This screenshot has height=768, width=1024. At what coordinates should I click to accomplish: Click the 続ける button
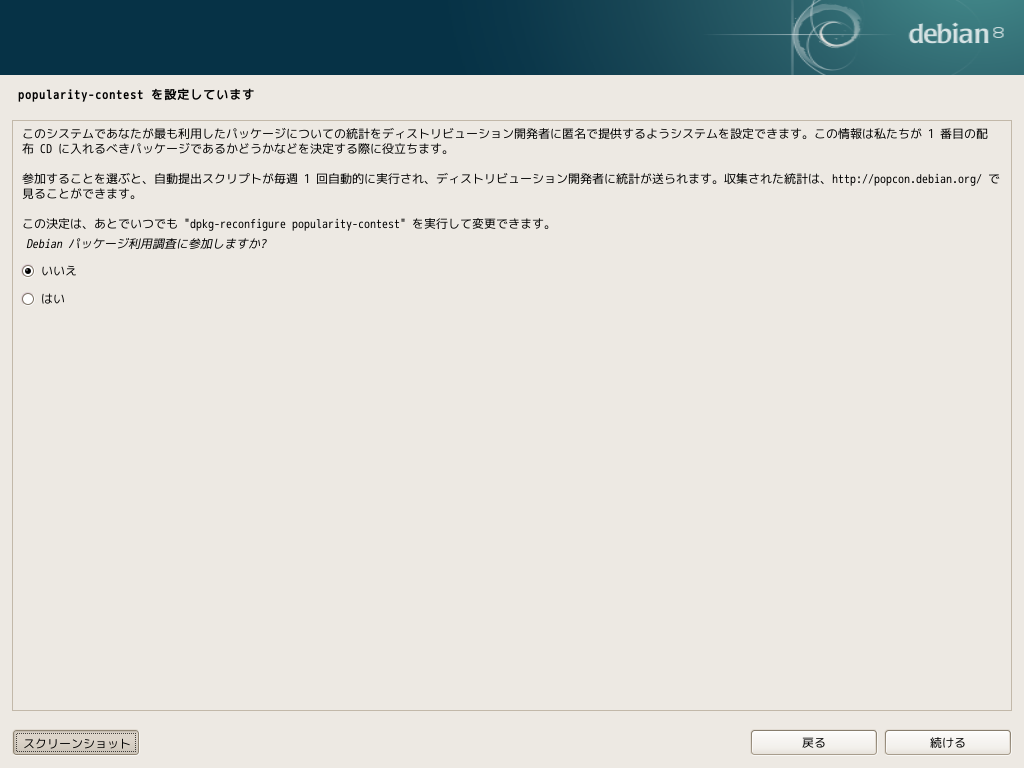[948, 743]
